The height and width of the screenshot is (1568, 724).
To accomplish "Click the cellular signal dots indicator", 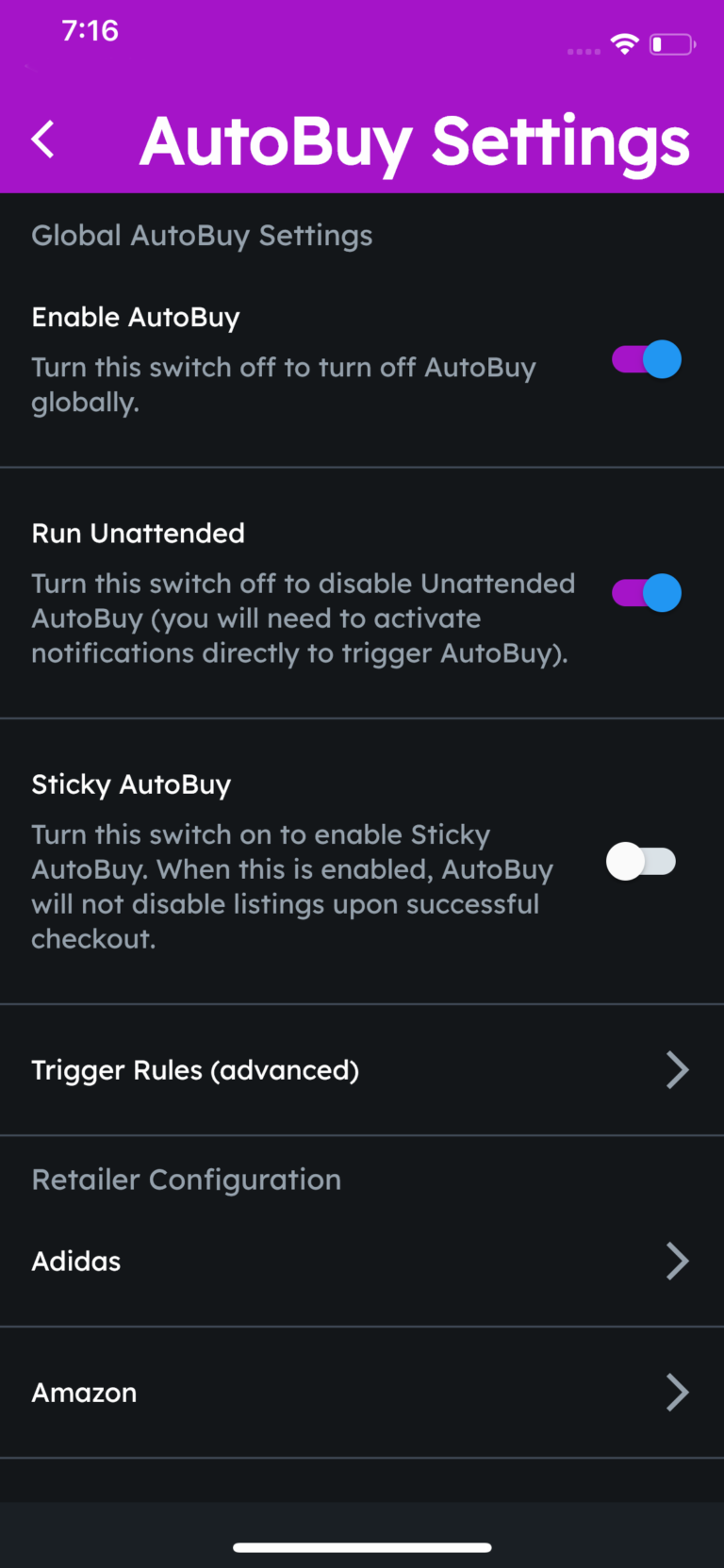I will (584, 52).
